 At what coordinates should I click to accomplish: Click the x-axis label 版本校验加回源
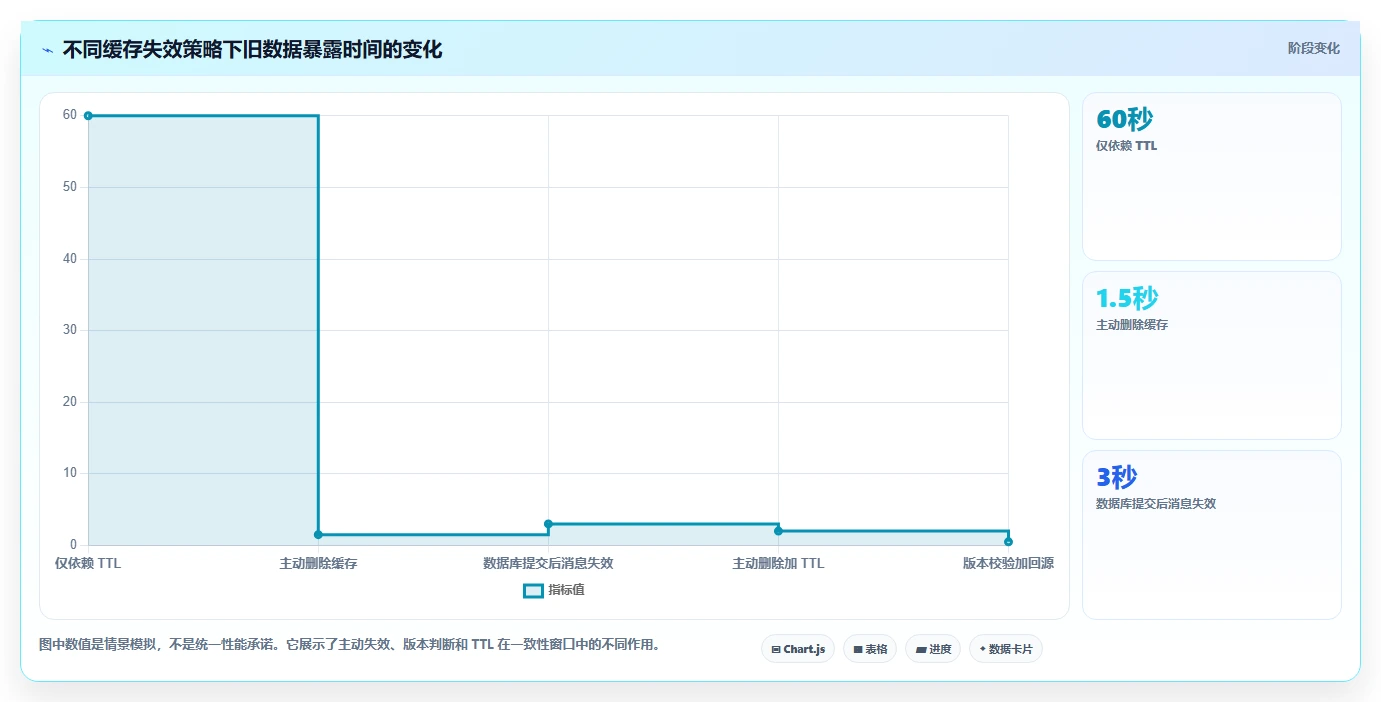[x=1008, y=563]
